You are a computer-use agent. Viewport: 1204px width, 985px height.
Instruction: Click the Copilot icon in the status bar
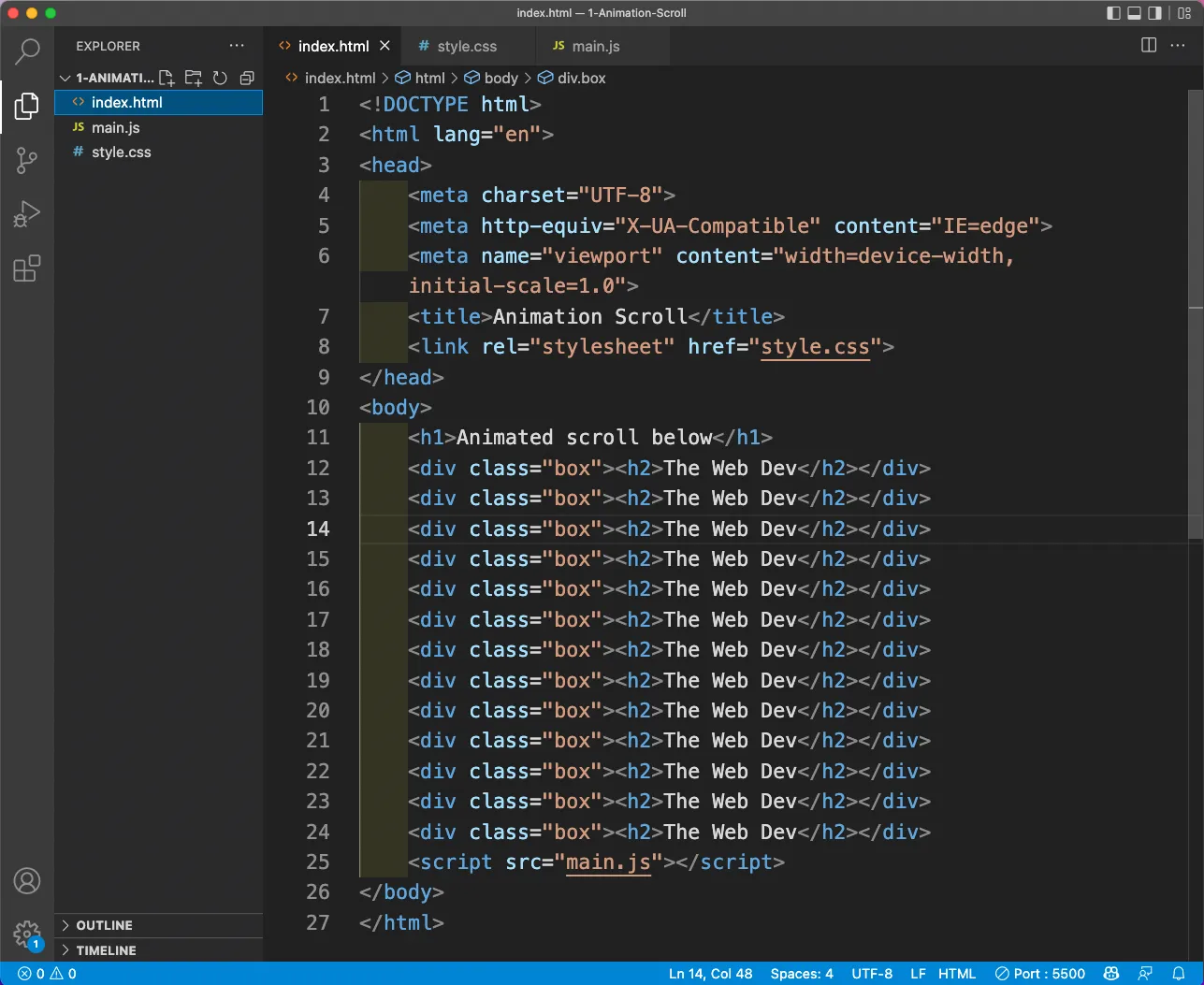(1111, 974)
